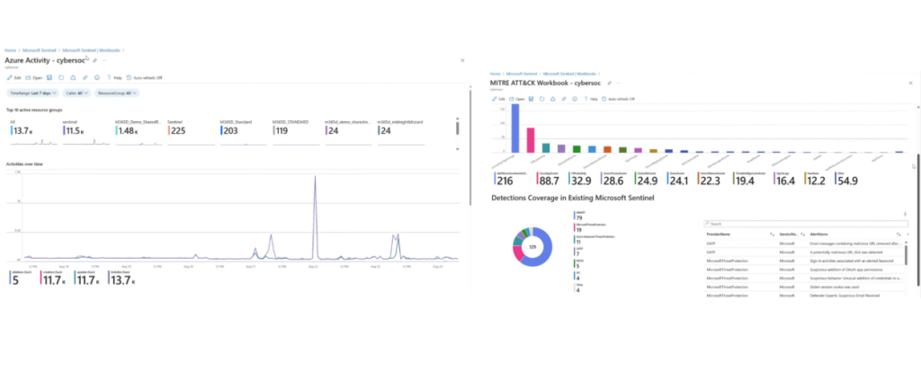Pin the MITRE ATT&CK Workbook title
The width and height of the screenshot is (921, 371).
(610, 83)
